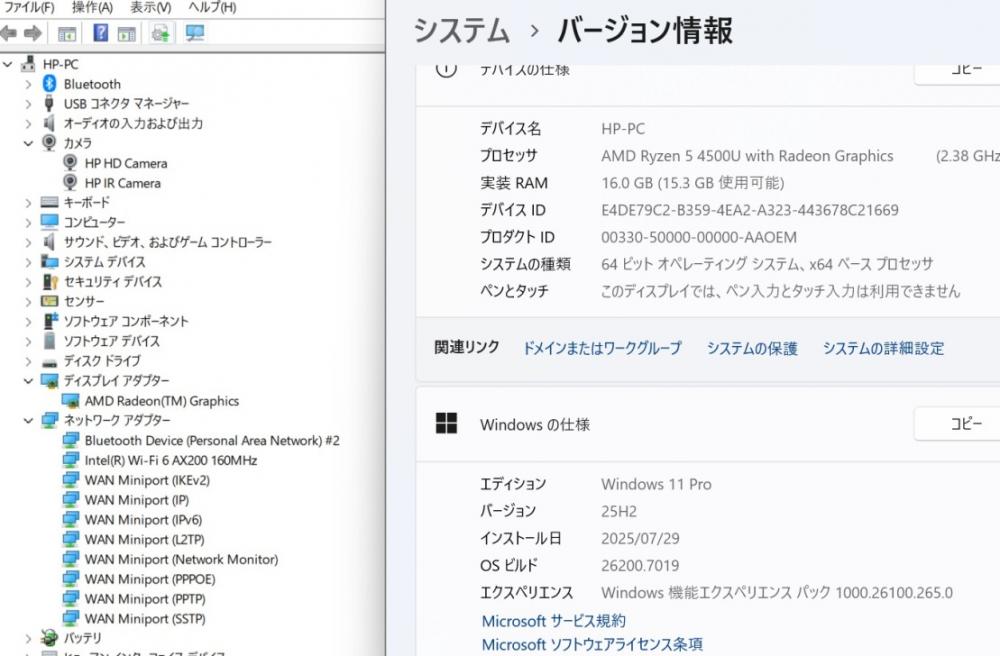
Task: Click the コンピューター monitor icon
Action: pyautogui.click(x=49, y=221)
